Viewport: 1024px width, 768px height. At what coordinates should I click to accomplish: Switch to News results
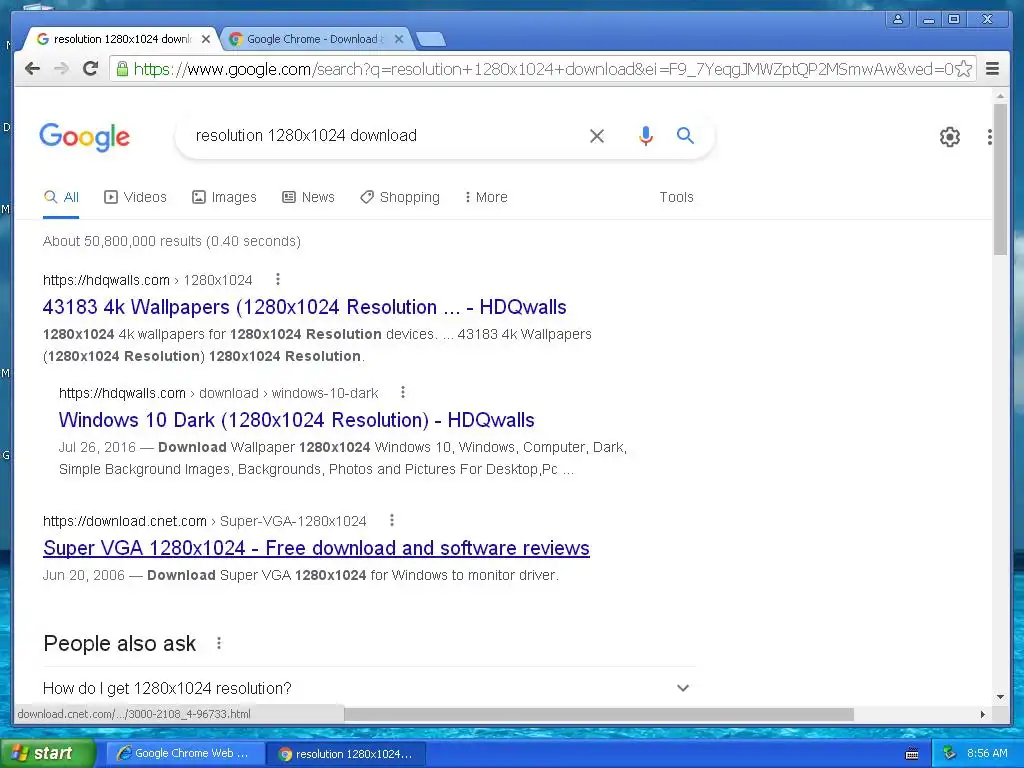coord(308,197)
